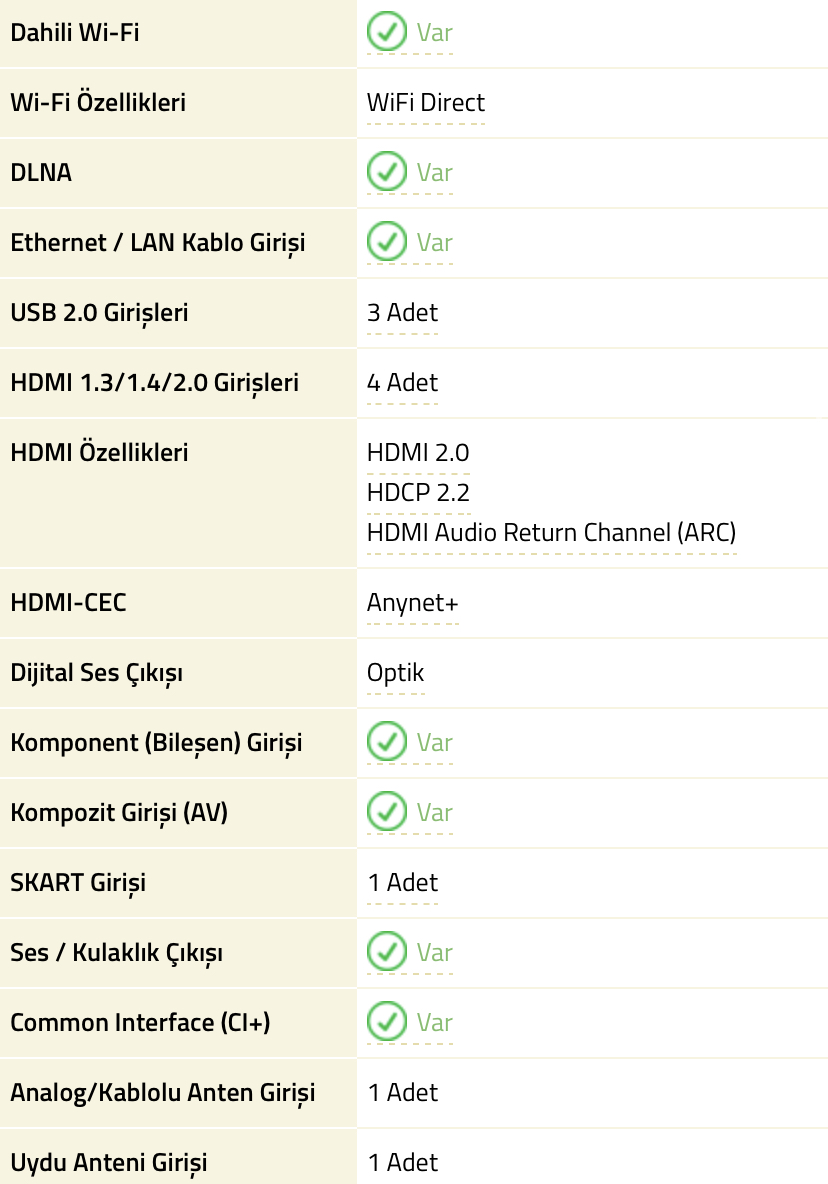Select the HDCP 2.2 link
This screenshot has height=1184, width=828.
(418, 492)
